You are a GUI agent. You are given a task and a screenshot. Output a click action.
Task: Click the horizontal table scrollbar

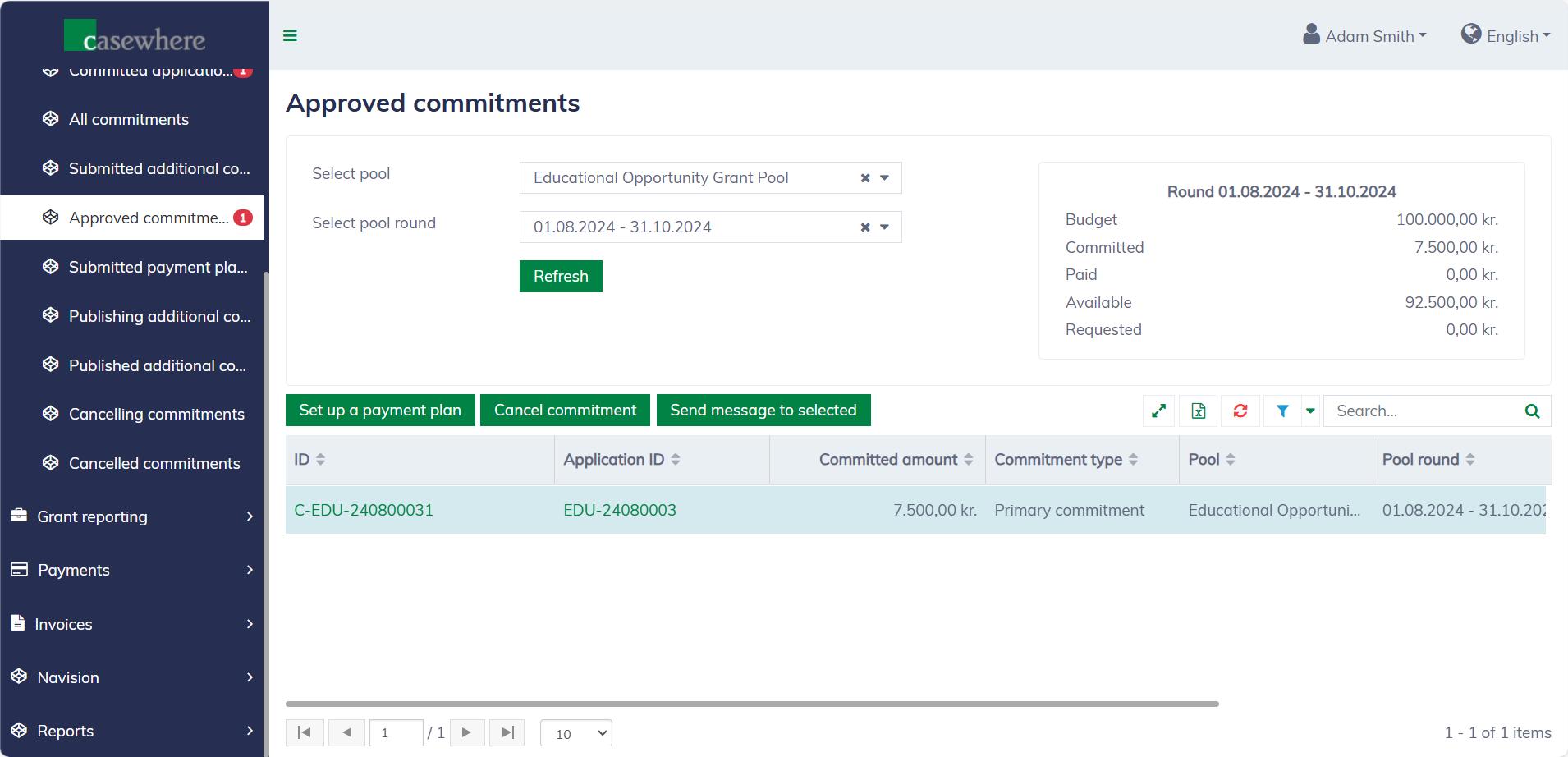751,704
